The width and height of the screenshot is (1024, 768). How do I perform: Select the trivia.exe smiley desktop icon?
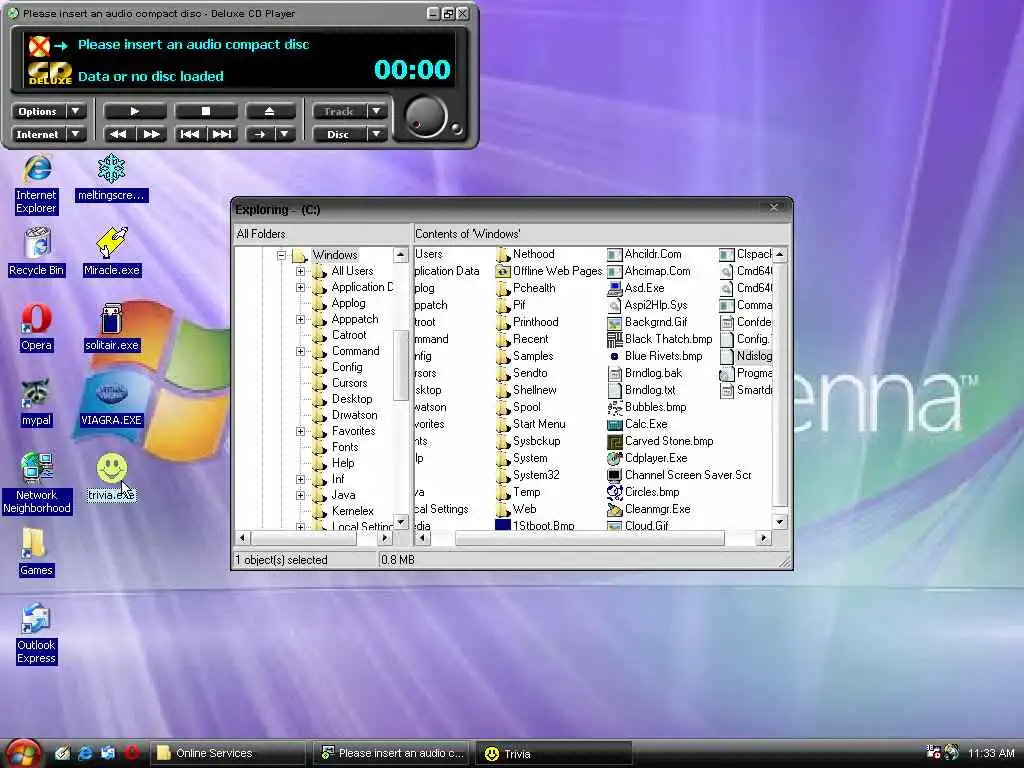111,478
